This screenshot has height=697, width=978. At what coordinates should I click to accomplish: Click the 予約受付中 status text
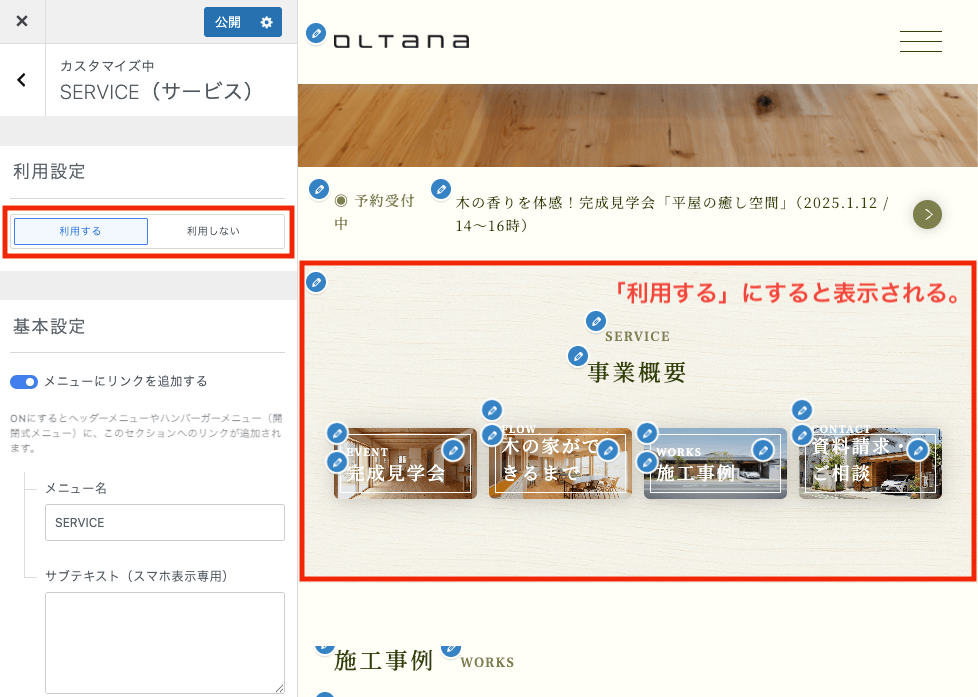[374, 212]
